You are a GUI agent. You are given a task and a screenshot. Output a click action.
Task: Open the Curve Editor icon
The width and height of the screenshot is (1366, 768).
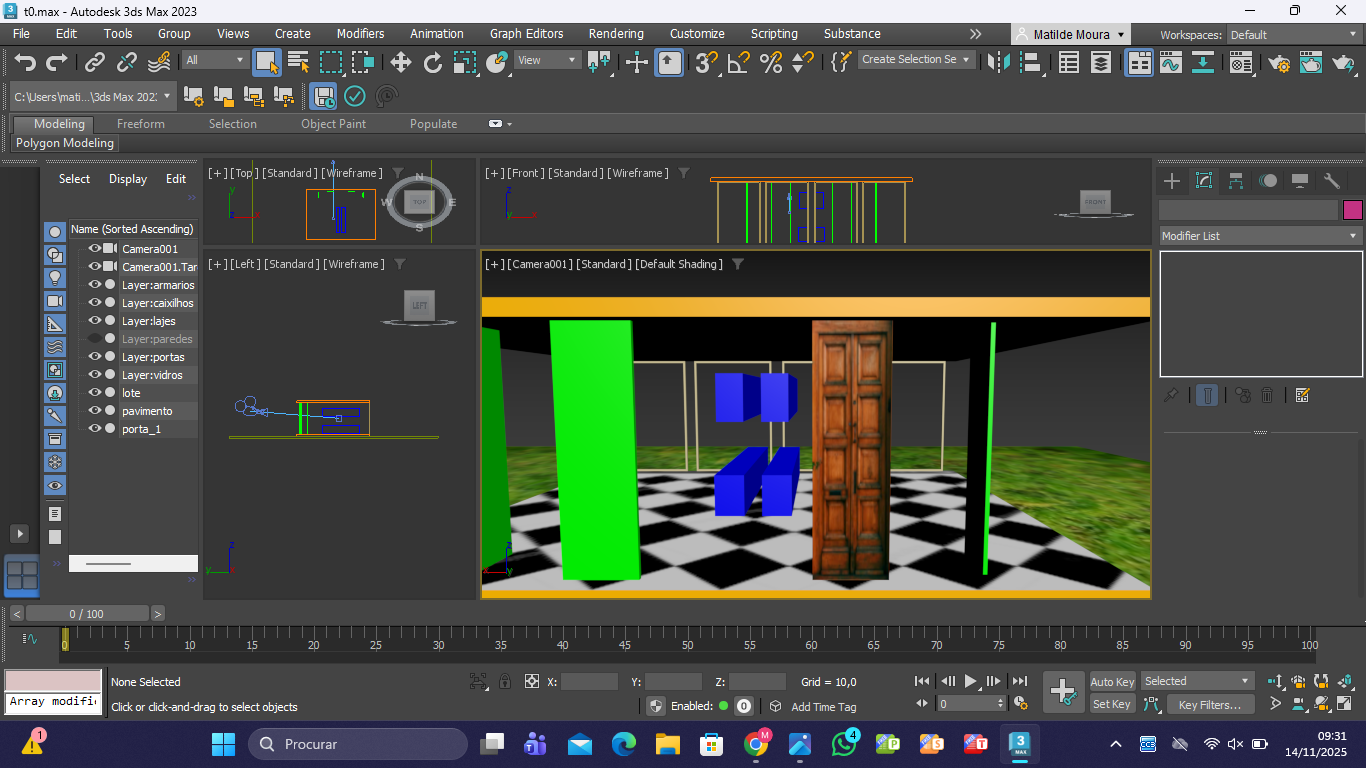pos(1171,63)
